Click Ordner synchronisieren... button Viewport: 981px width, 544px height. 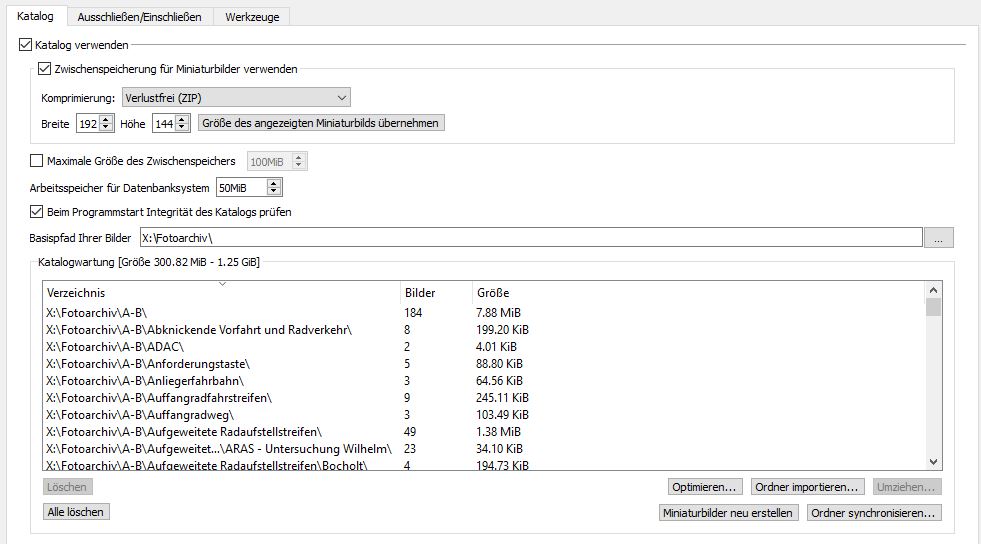(x=874, y=513)
